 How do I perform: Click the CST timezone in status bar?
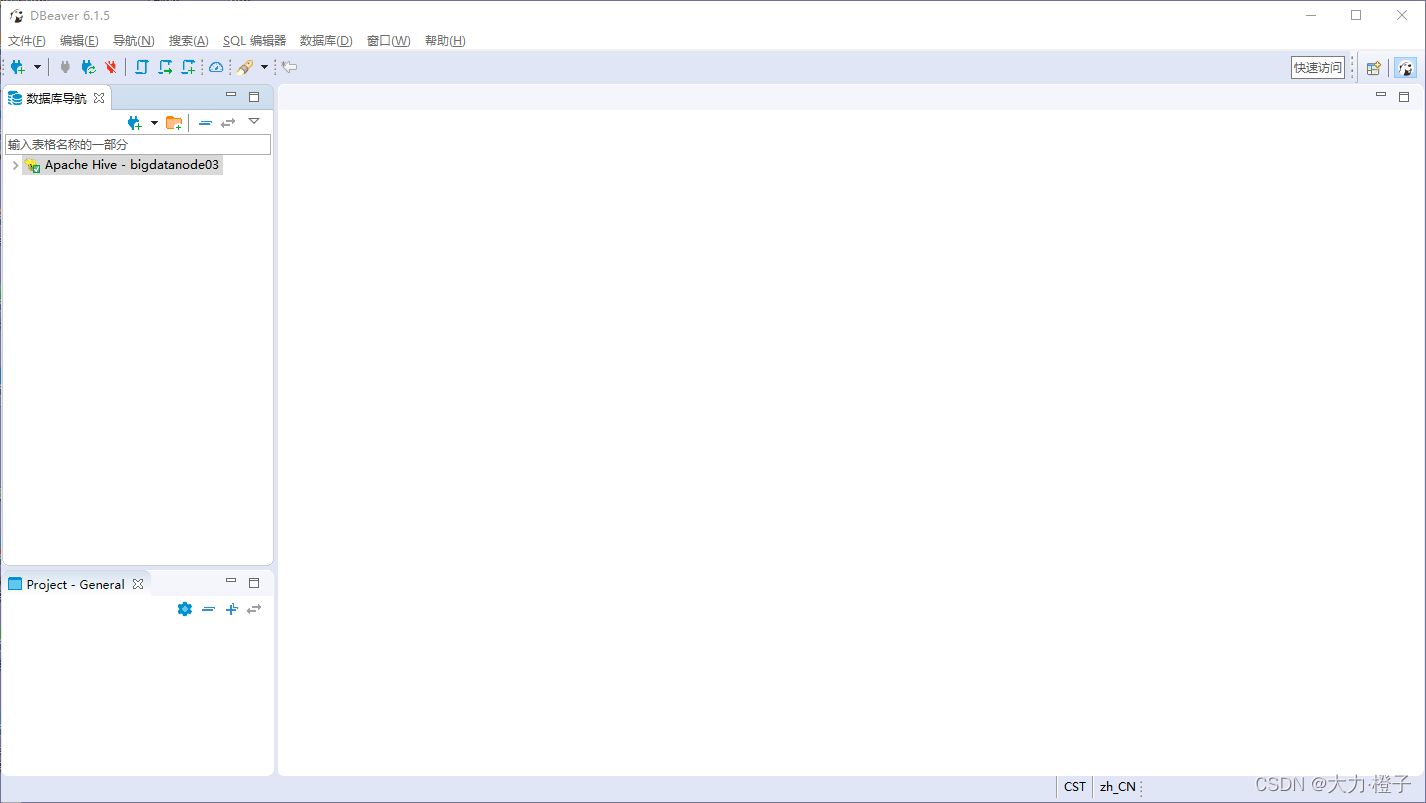point(1075,787)
